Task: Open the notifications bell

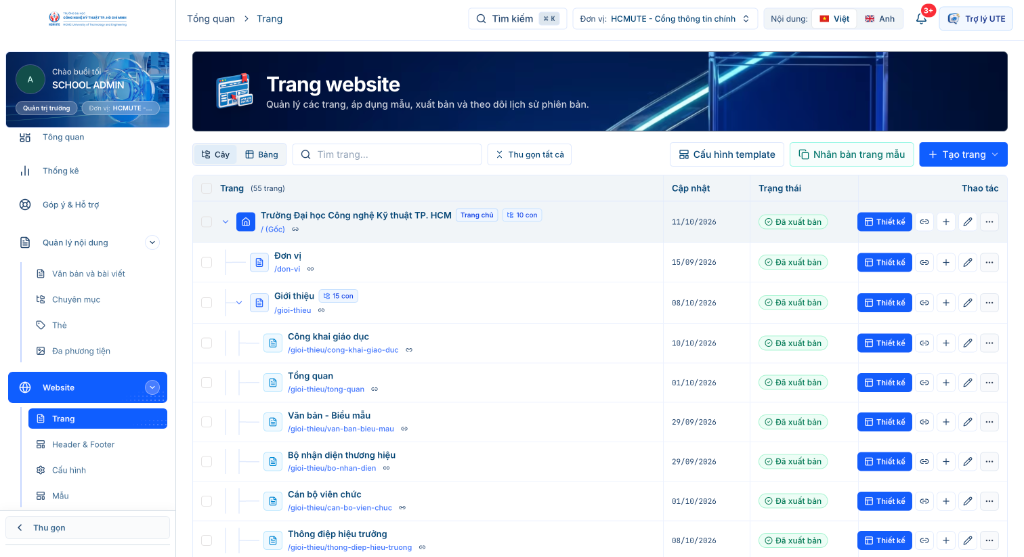Action: tap(921, 19)
